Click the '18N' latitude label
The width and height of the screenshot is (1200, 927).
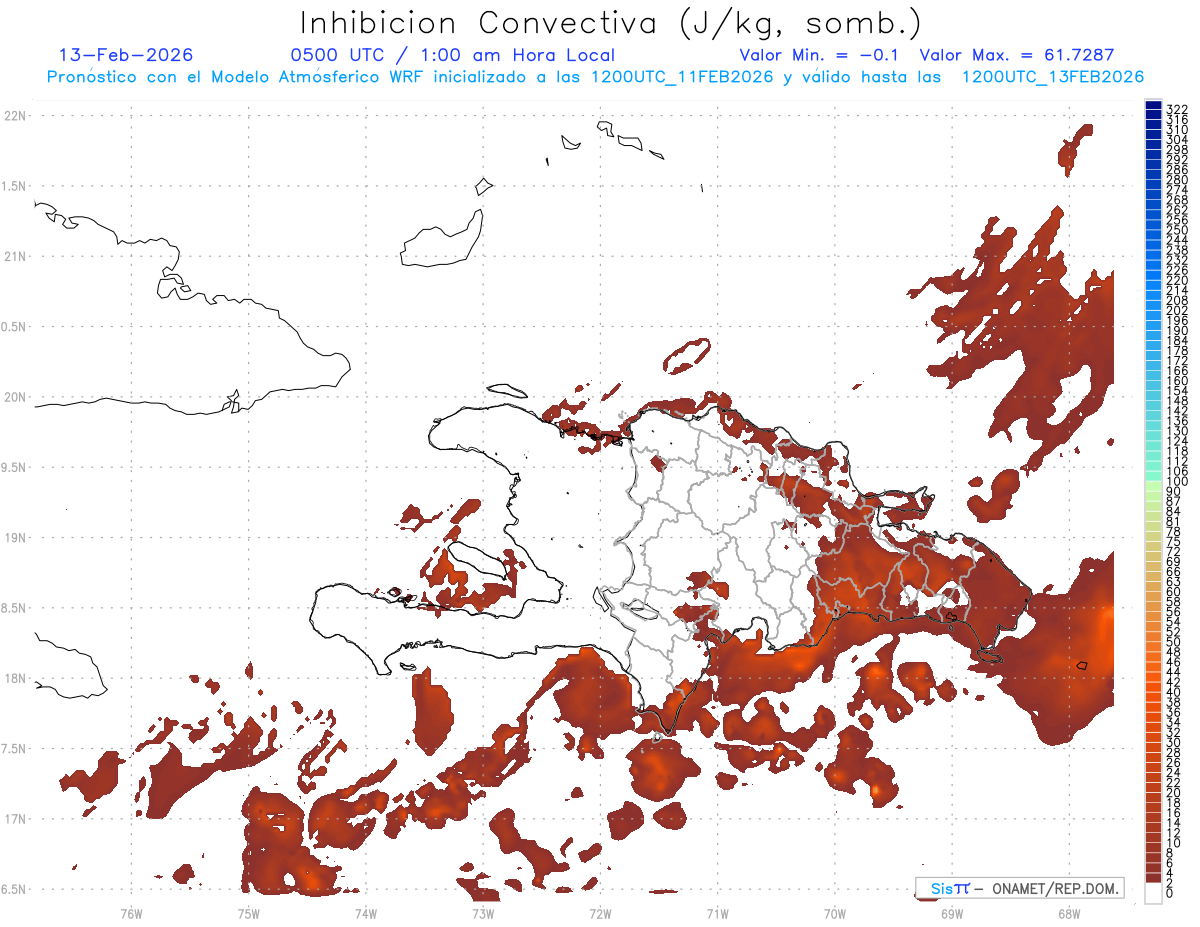(15, 678)
